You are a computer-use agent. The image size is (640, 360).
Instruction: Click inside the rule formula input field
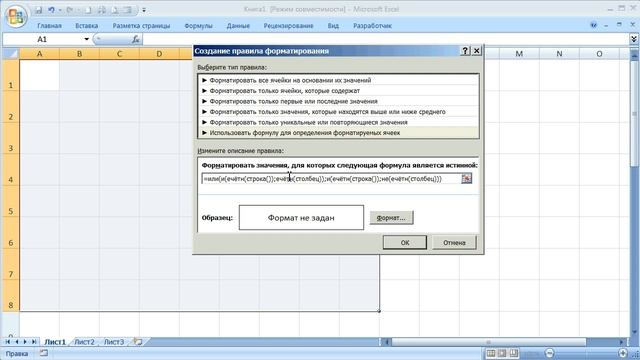click(331, 179)
